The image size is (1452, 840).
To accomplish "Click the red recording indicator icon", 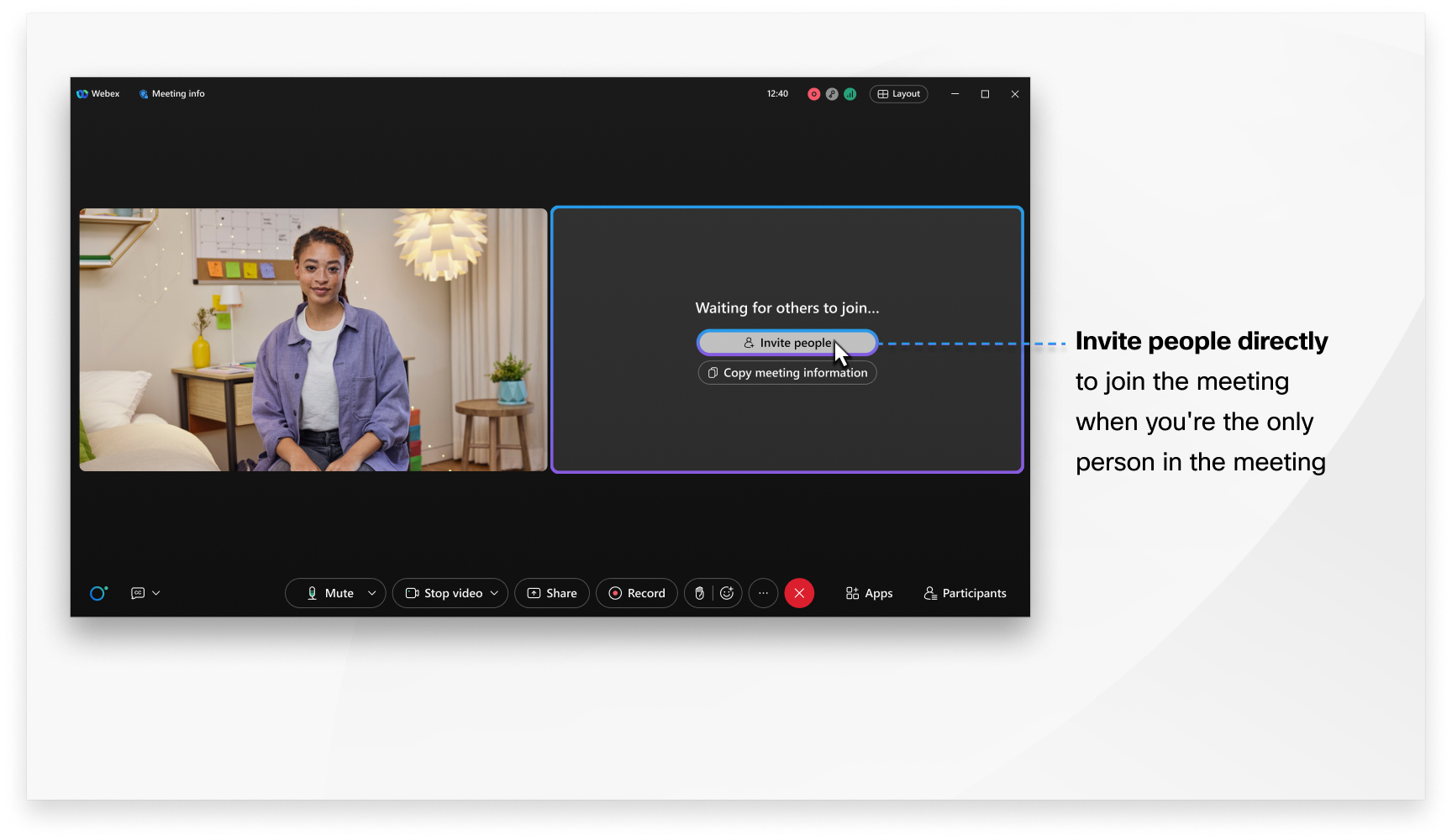I will (x=813, y=94).
